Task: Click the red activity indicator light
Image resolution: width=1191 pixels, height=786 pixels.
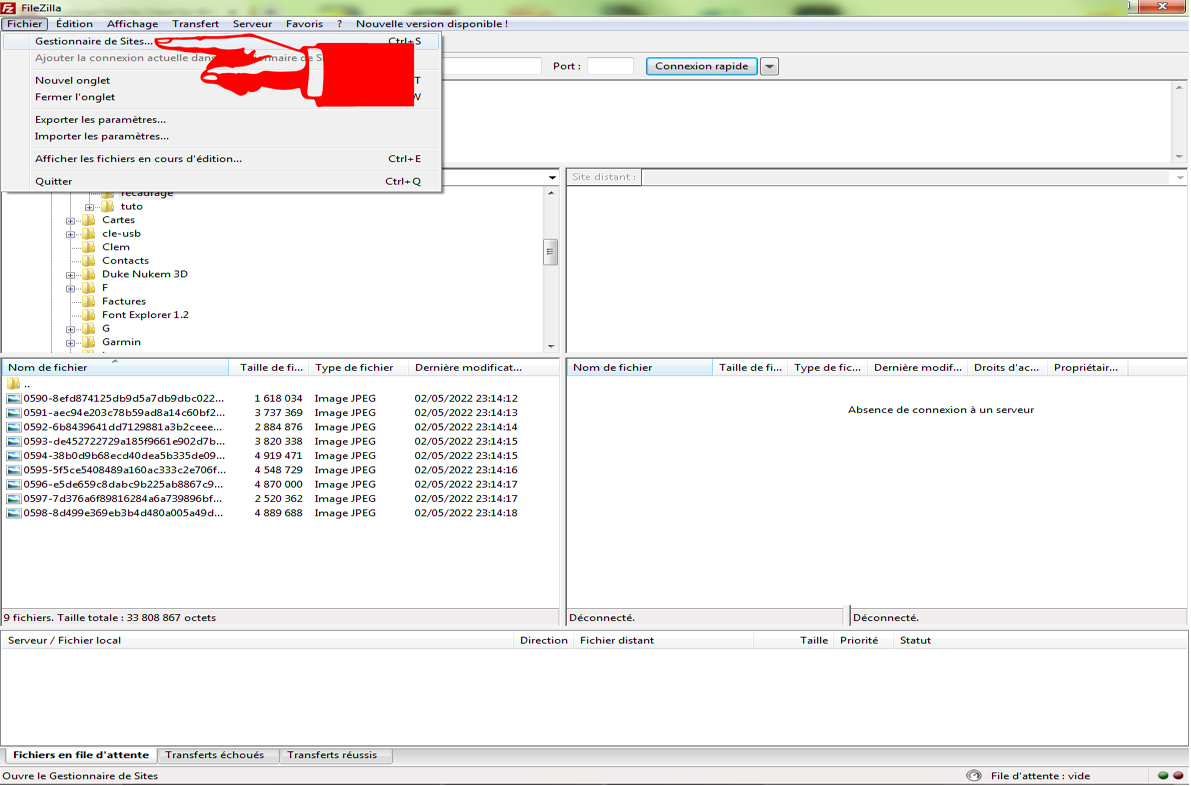Action: click(1178, 775)
